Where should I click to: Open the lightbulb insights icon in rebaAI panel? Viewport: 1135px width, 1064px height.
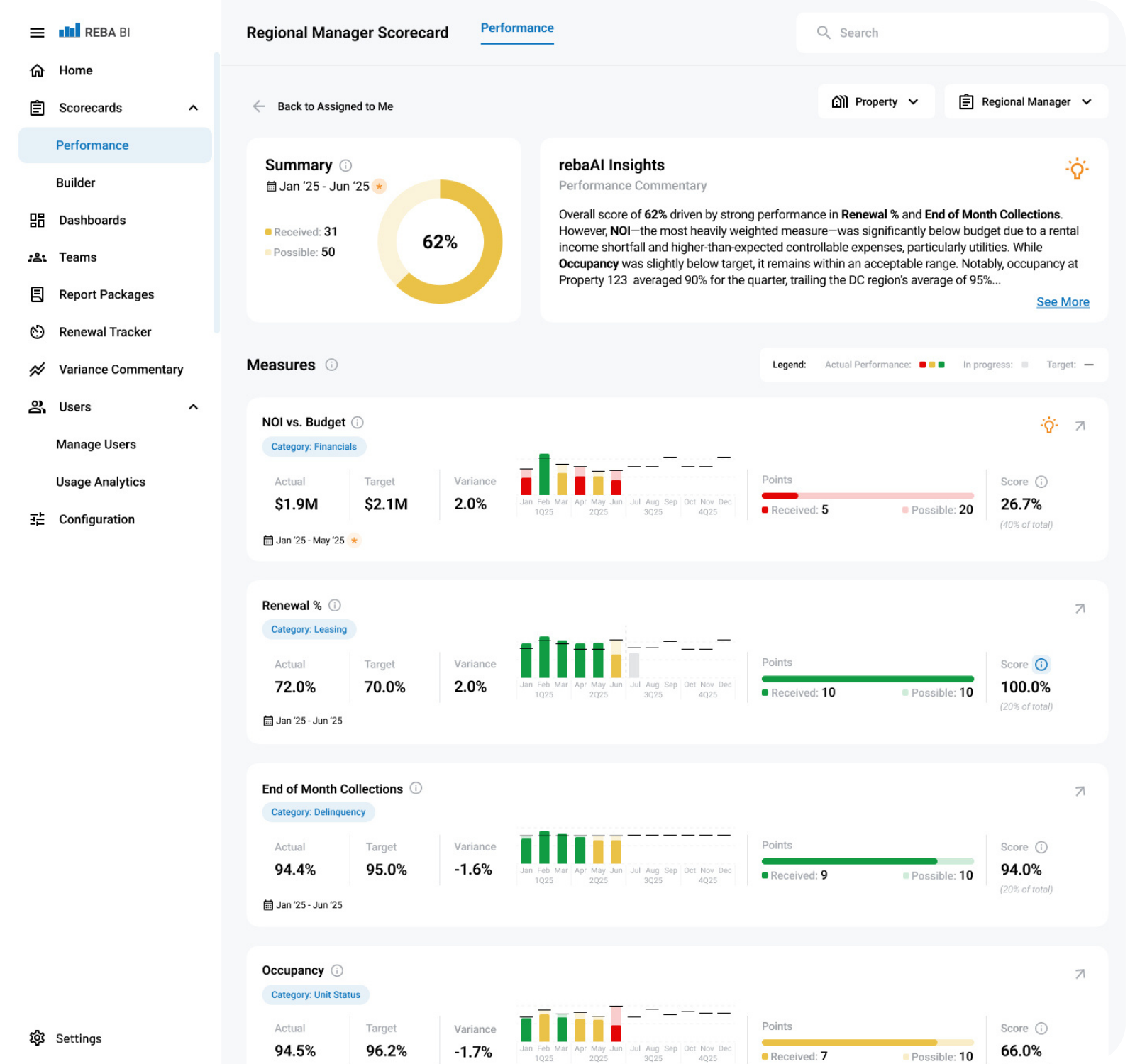(1076, 169)
